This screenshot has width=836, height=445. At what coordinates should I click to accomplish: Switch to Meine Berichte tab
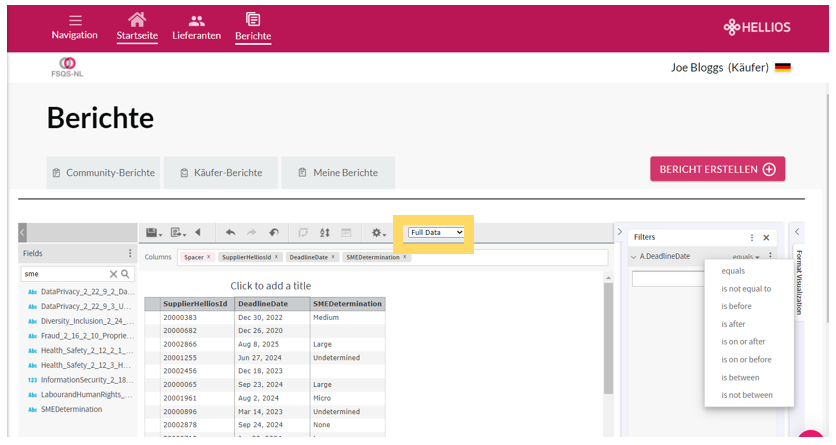pyautogui.click(x=338, y=173)
